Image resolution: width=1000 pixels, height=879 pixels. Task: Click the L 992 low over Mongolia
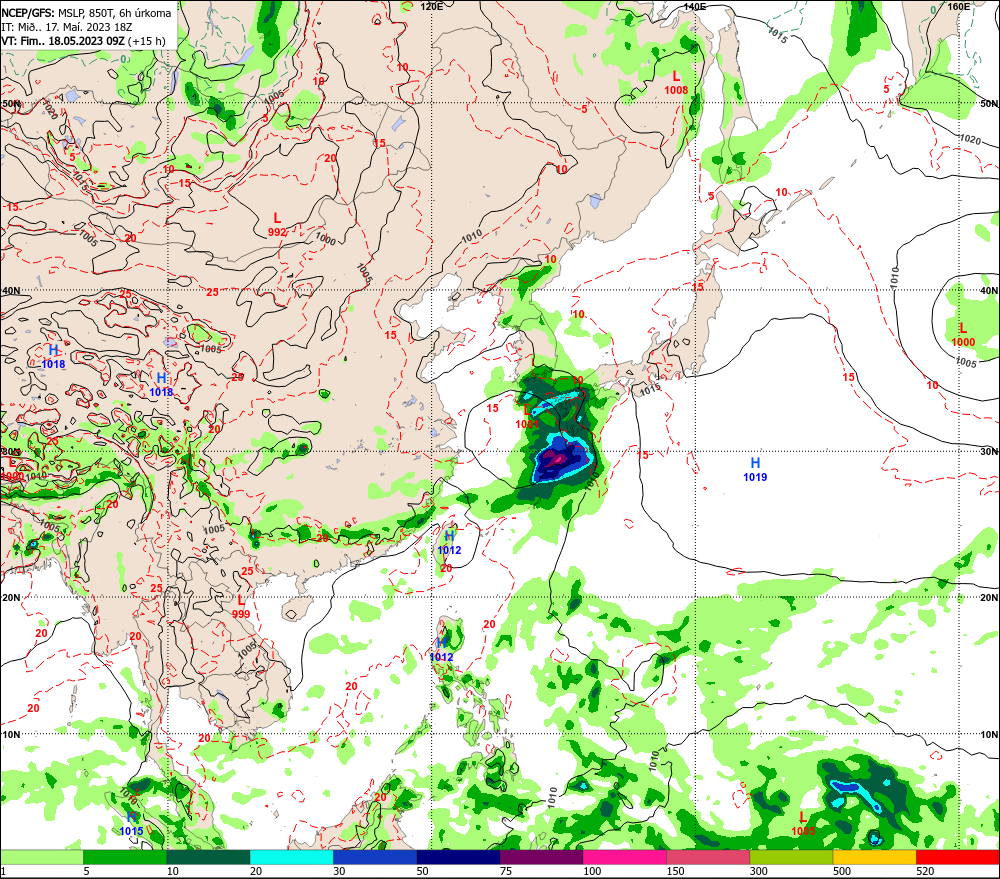(277, 225)
